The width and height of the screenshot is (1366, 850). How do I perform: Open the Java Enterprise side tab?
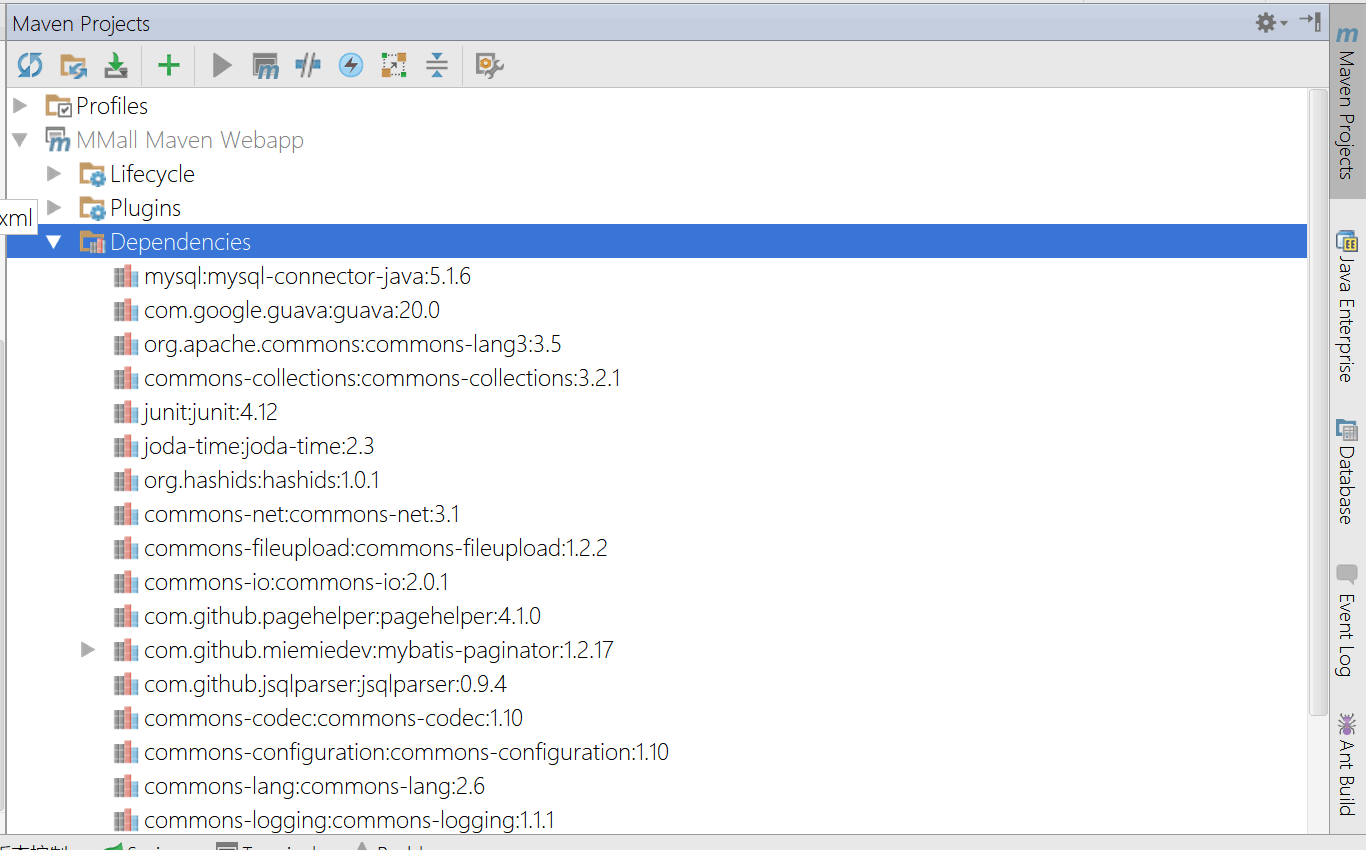point(1347,306)
